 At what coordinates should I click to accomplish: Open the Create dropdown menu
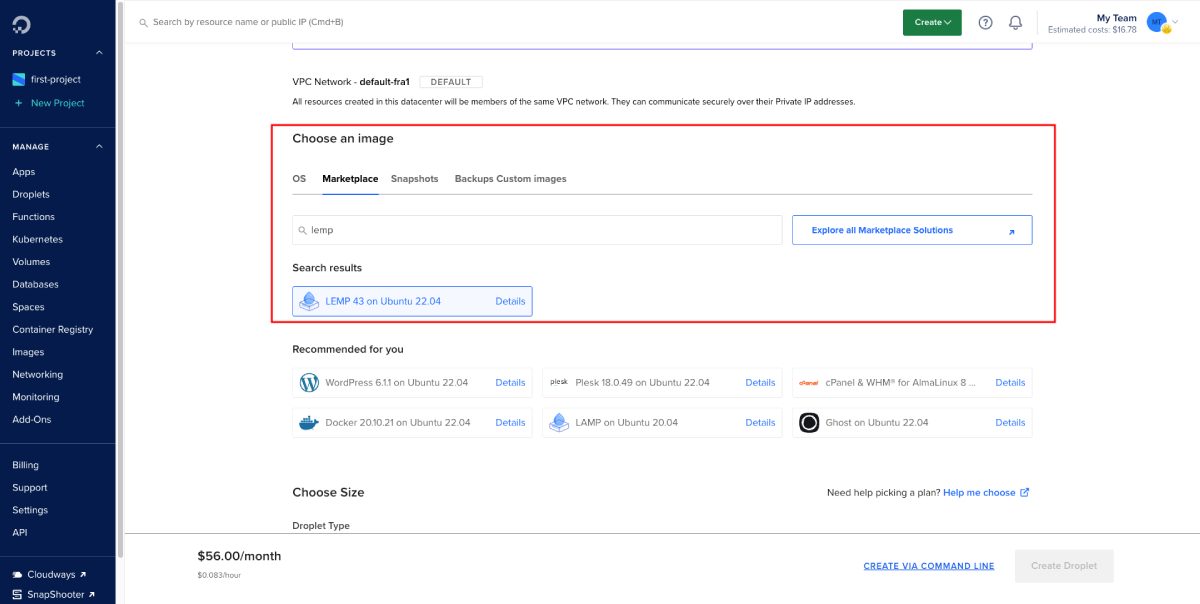[x=932, y=22]
